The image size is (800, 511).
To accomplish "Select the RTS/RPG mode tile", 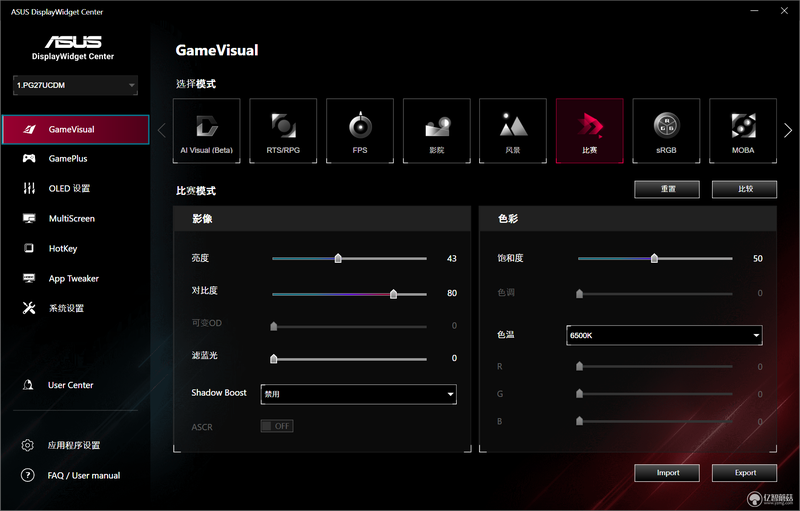I will [x=283, y=131].
